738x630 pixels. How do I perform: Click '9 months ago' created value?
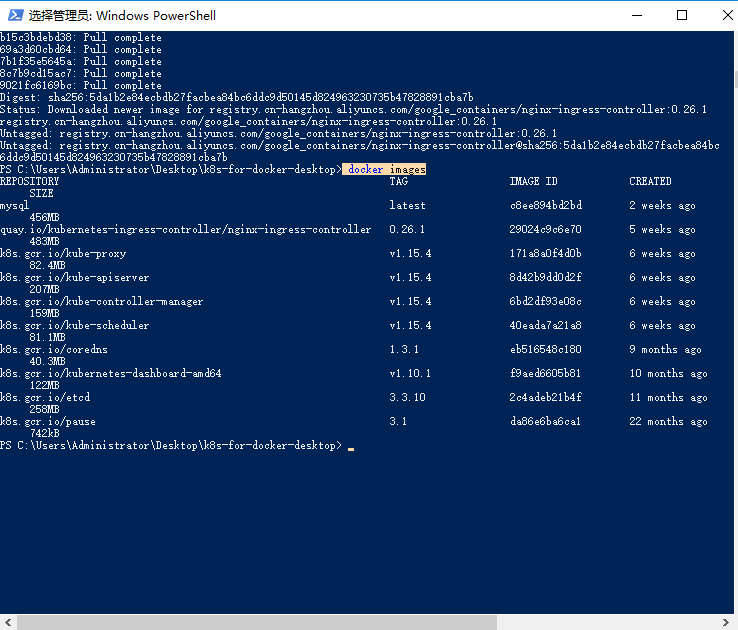click(665, 350)
